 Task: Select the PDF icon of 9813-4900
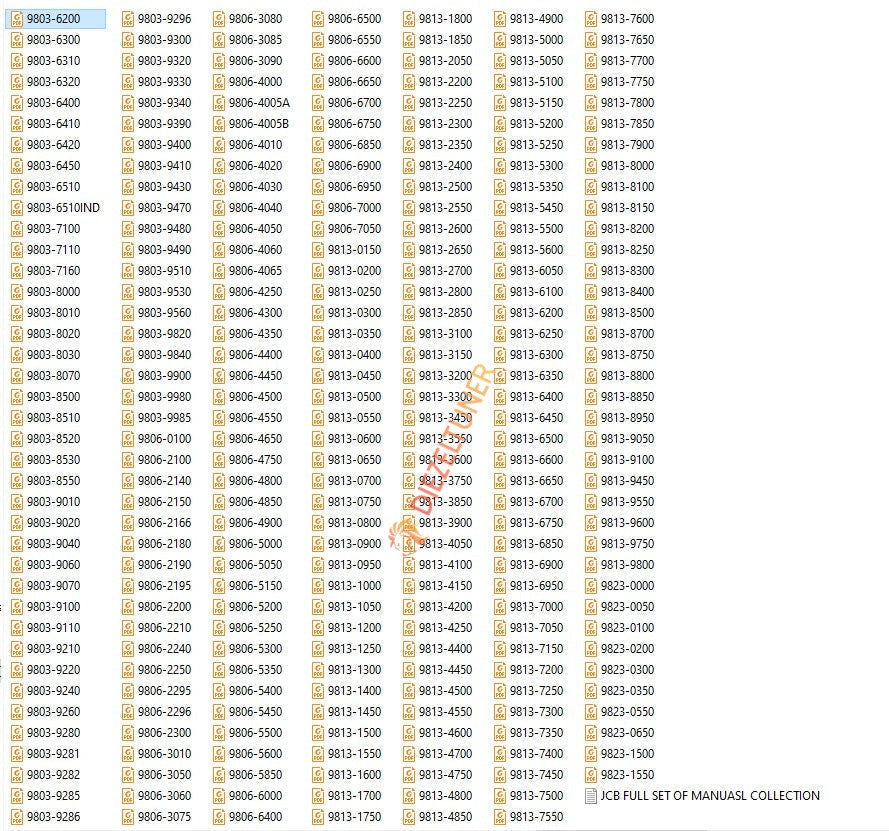[x=500, y=19]
